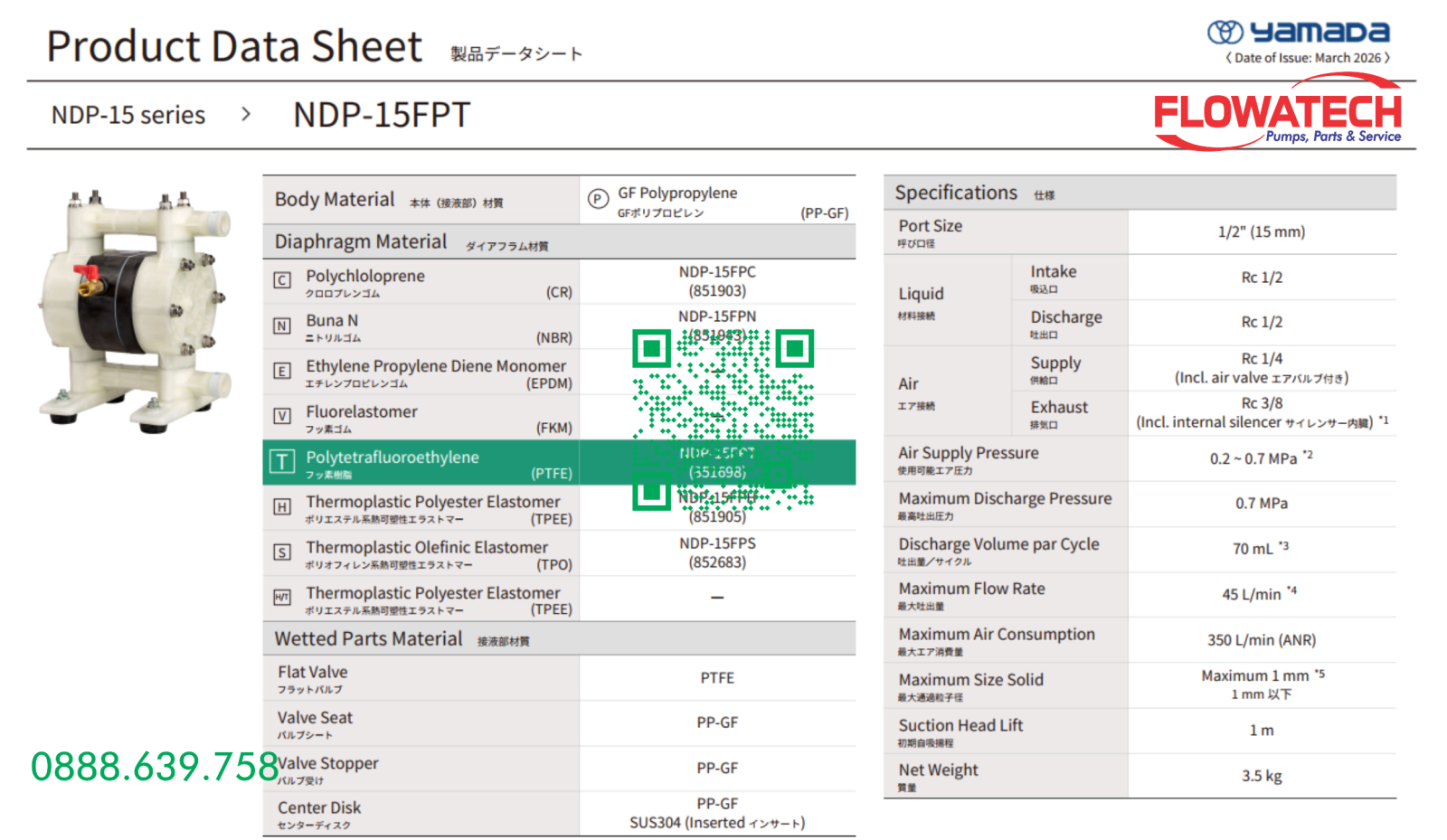Screen dimensions: 1447x840
Task: Click the Diaphragm Material section header
Action: [559, 241]
